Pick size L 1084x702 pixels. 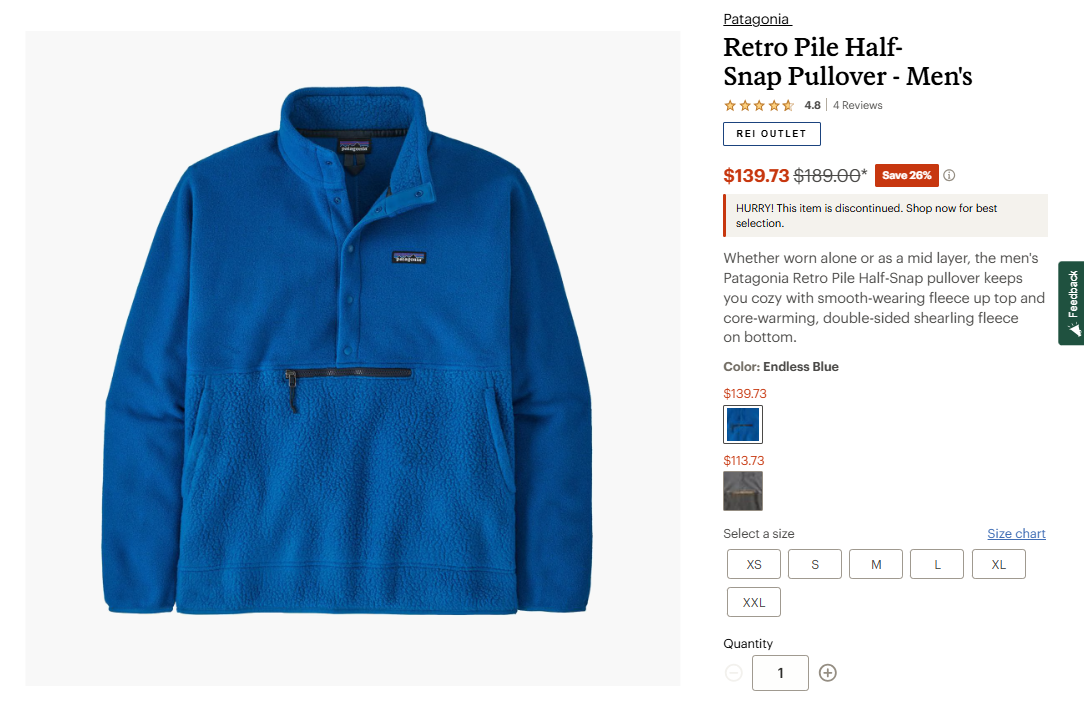tap(937, 564)
